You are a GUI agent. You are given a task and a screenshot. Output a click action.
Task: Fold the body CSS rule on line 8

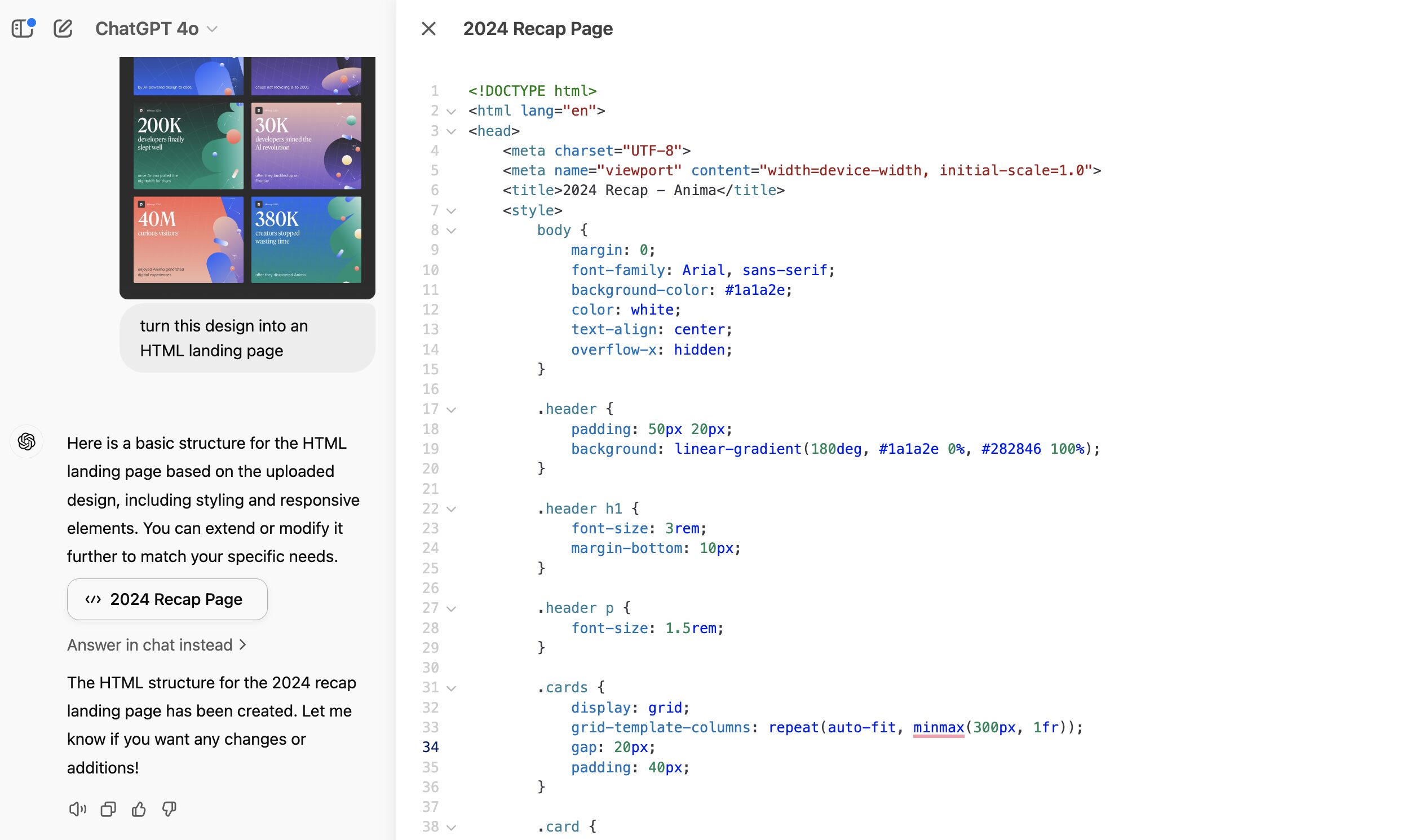(x=451, y=231)
